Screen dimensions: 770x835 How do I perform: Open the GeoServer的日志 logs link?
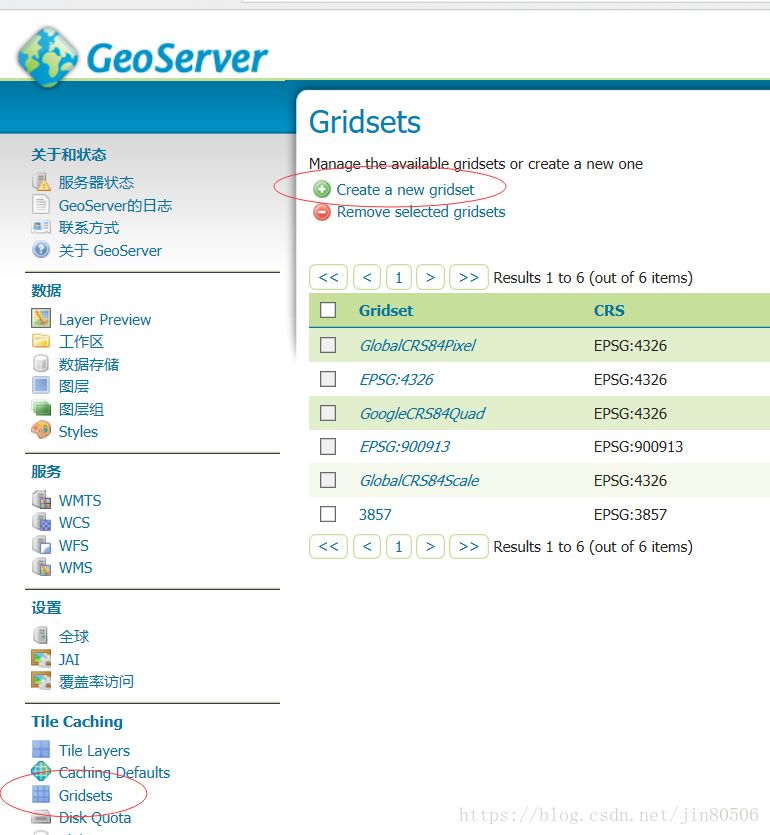116,206
